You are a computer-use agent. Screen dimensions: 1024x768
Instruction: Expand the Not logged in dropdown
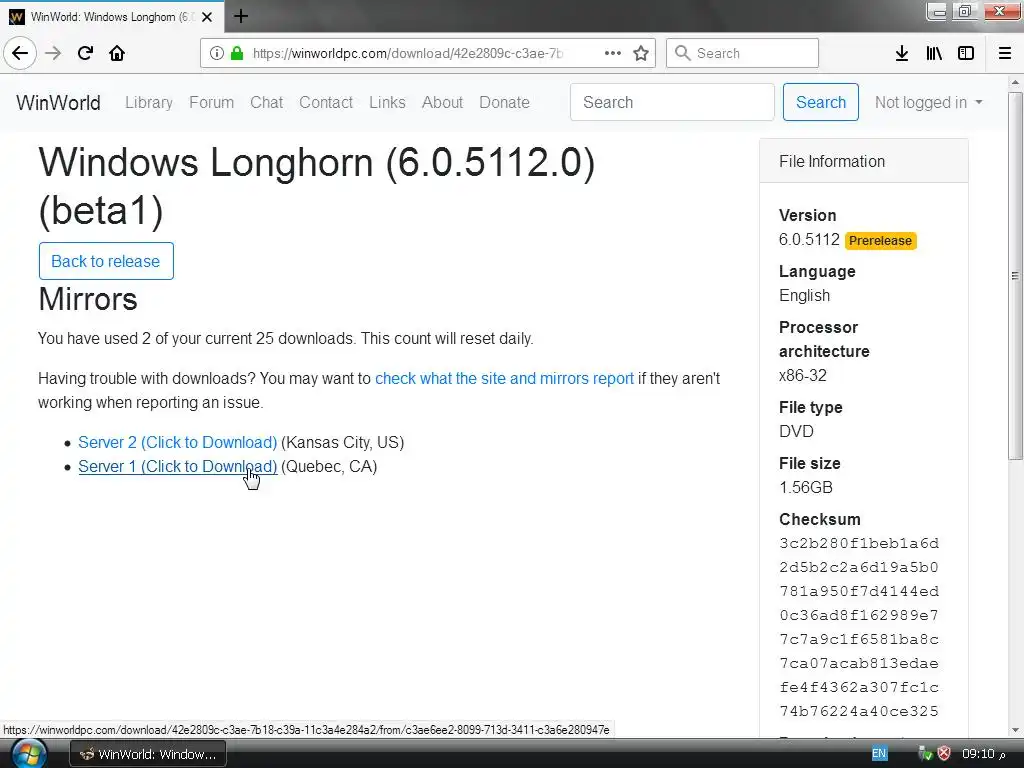click(x=928, y=103)
